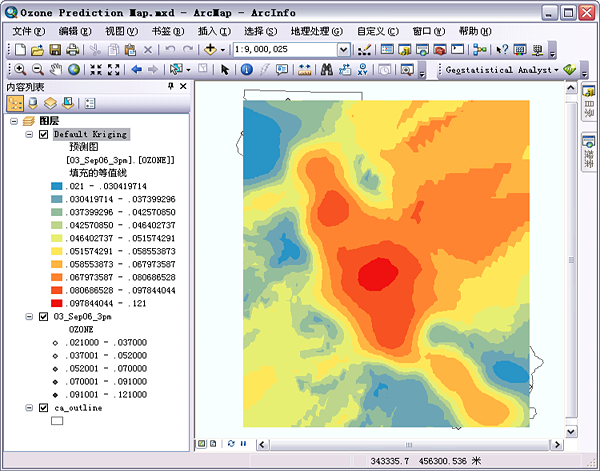This screenshot has width=600, height=471.
Task: Toggle the ca_outline layer checkbox
Action: pyautogui.click(x=43, y=408)
